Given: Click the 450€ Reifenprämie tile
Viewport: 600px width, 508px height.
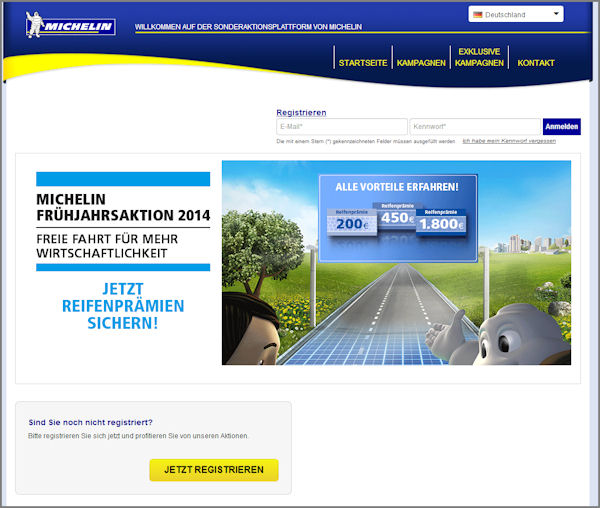Looking at the screenshot, I should (x=396, y=215).
